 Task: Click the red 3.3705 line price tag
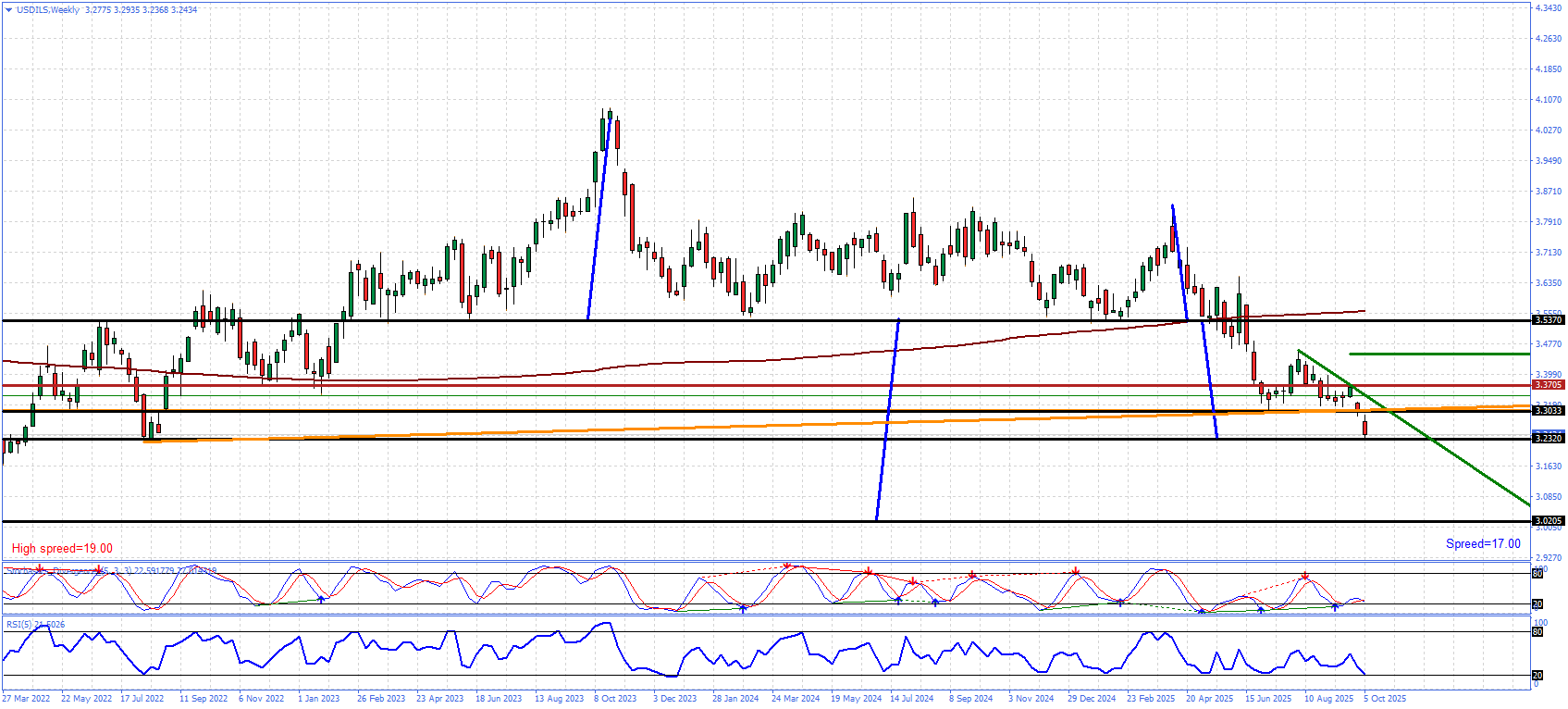(1549, 385)
